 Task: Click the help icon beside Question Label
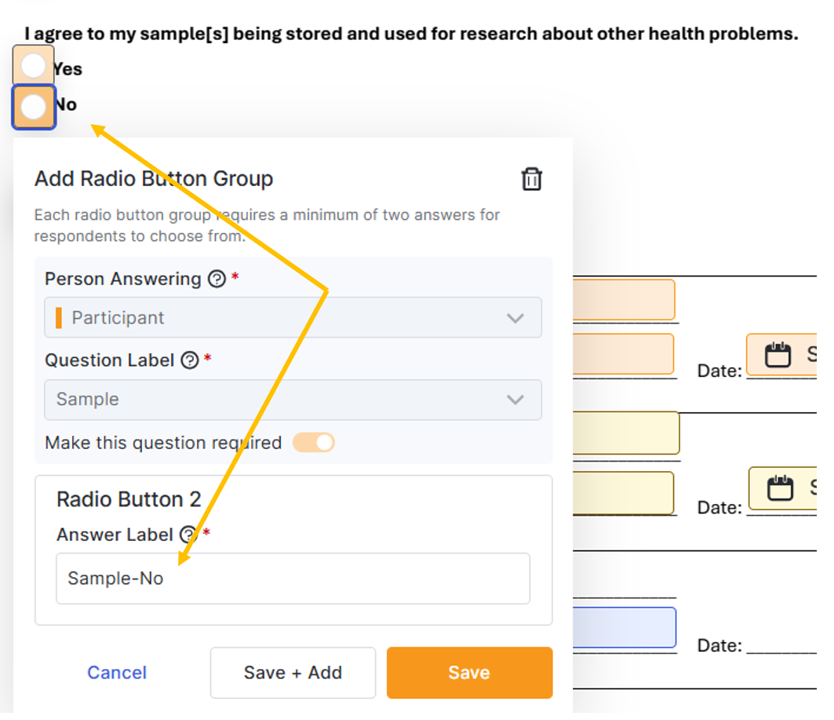(190, 361)
